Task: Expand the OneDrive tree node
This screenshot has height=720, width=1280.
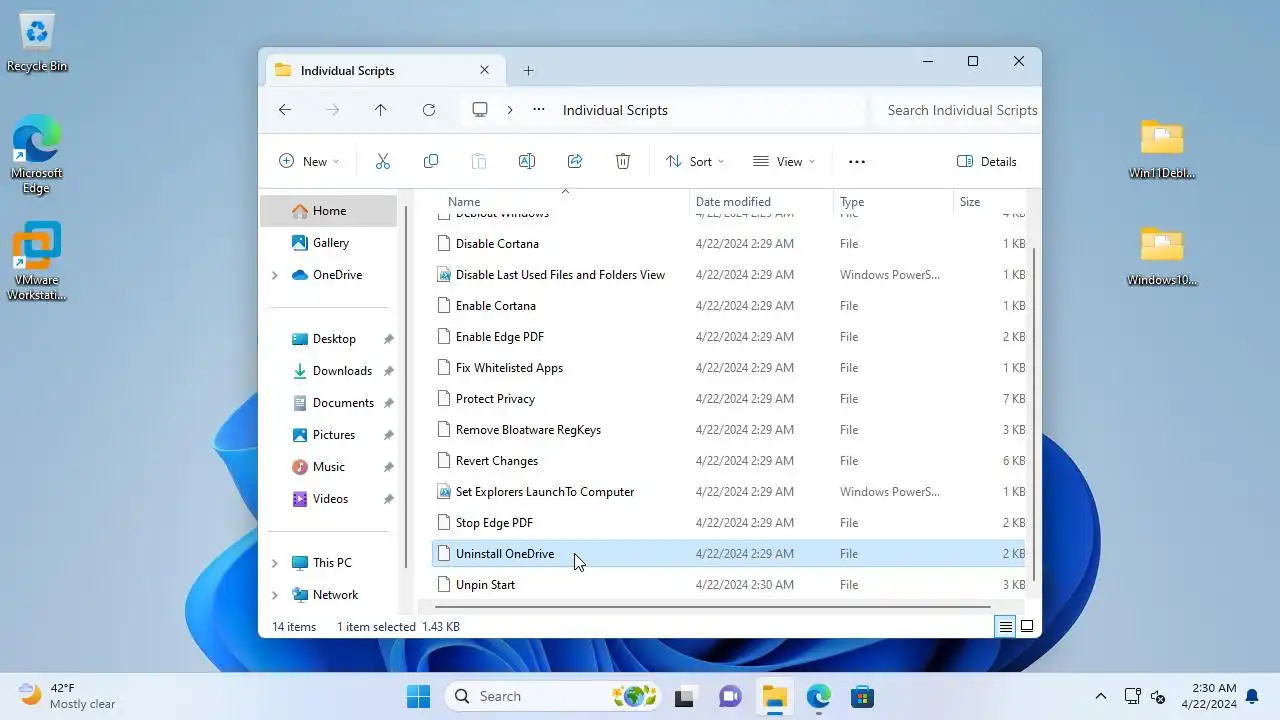Action: click(x=275, y=275)
